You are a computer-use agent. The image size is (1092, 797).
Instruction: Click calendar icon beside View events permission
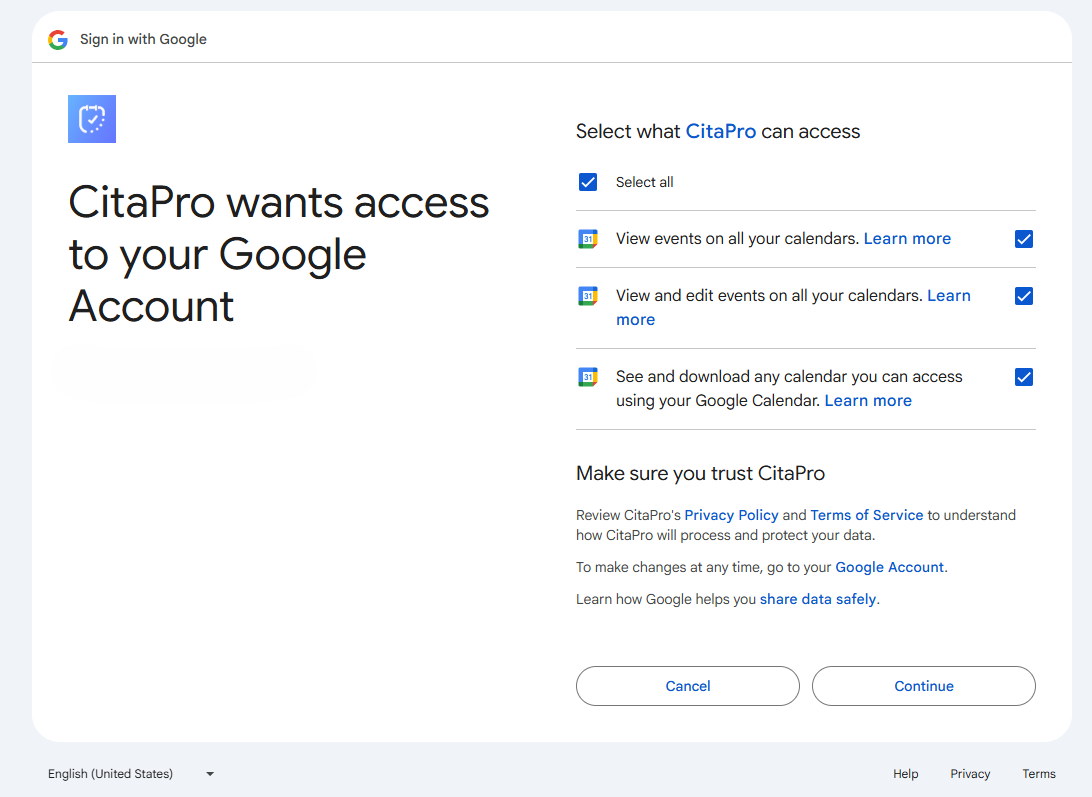click(x=588, y=239)
